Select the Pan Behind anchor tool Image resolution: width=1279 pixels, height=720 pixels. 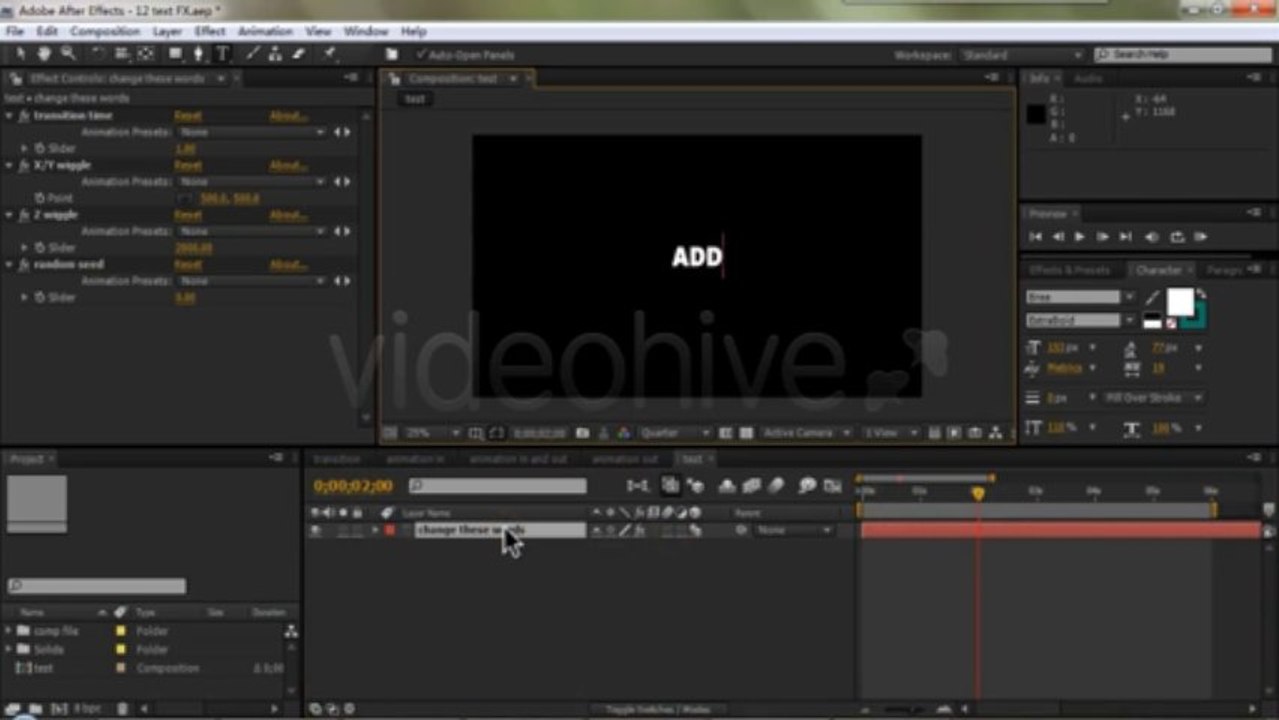[x=146, y=54]
